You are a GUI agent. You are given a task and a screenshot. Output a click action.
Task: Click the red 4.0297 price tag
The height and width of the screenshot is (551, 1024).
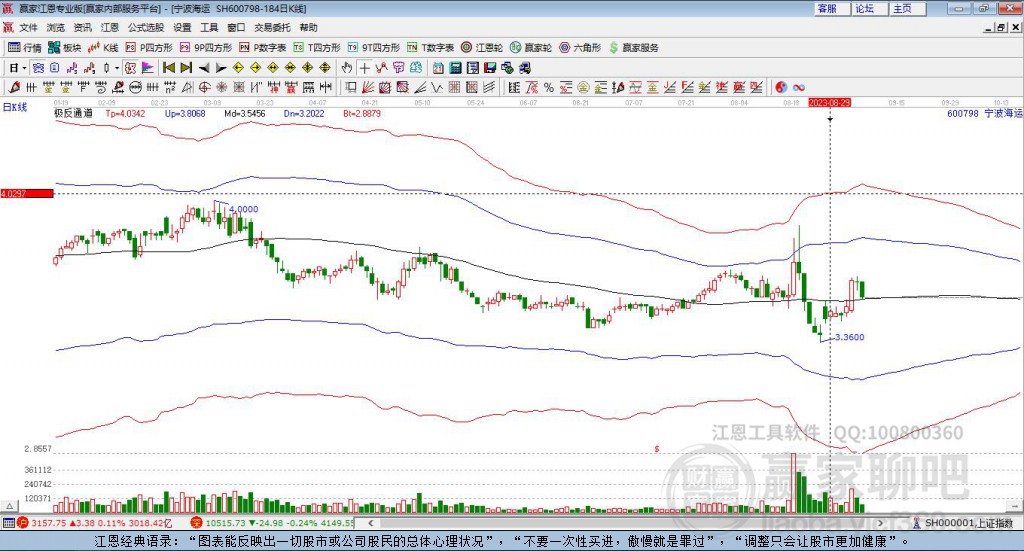(27, 193)
